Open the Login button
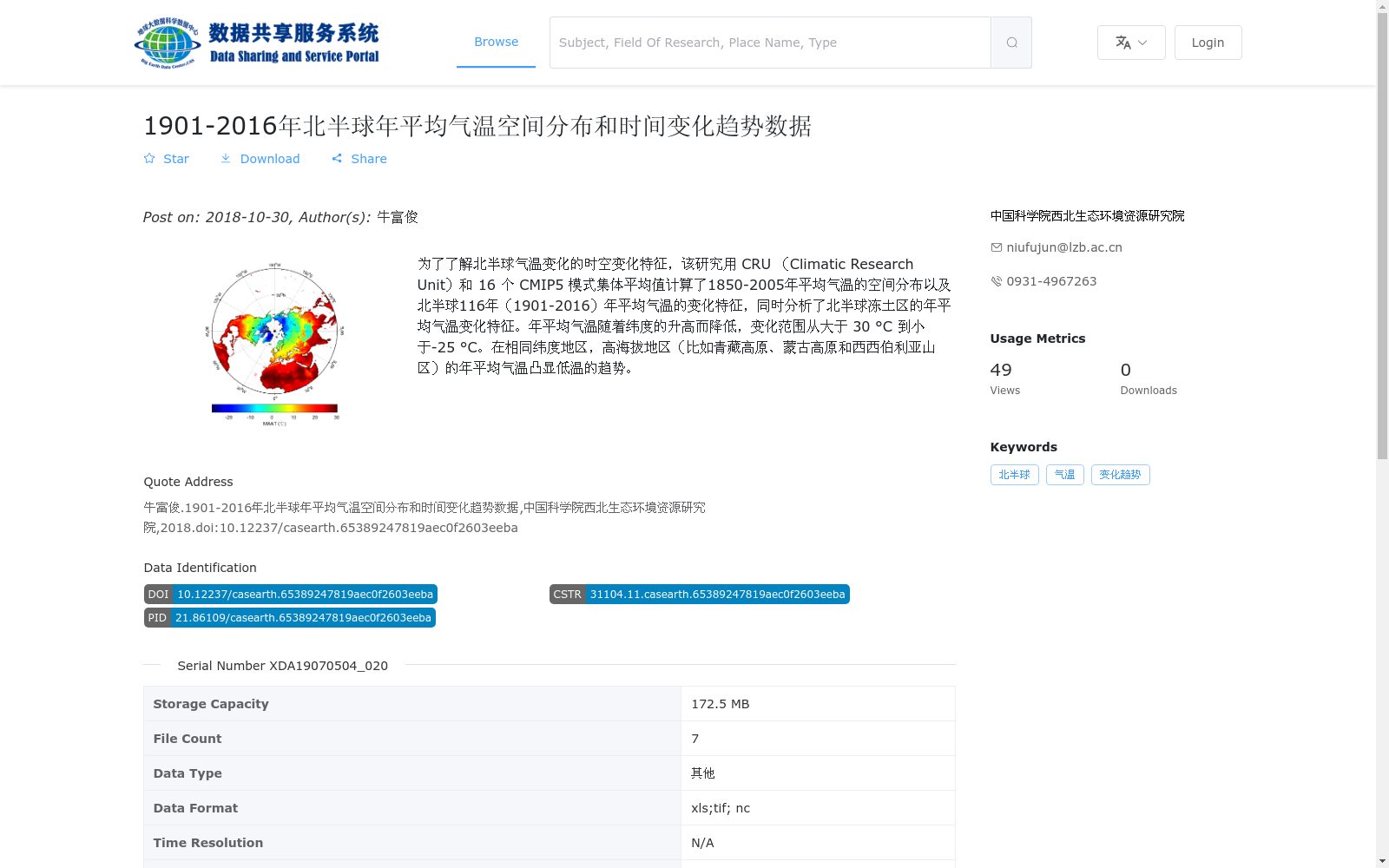This screenshot has height=868, width=1389. (1208, 43)
